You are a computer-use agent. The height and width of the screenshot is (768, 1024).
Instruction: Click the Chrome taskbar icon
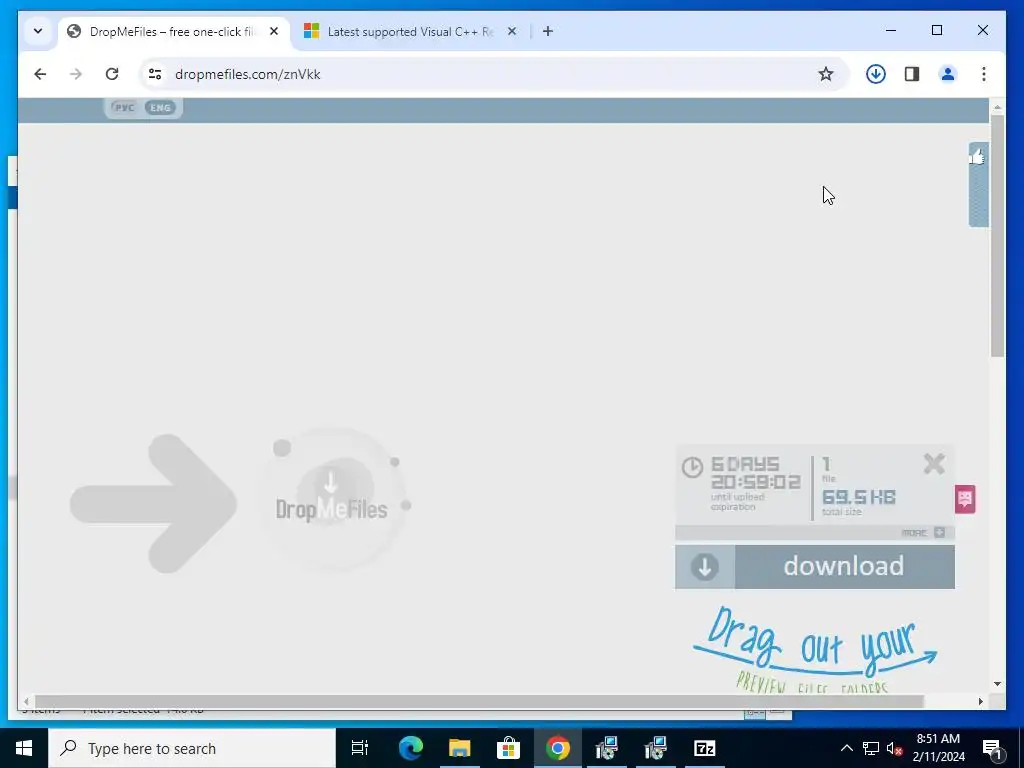(558, 748)
